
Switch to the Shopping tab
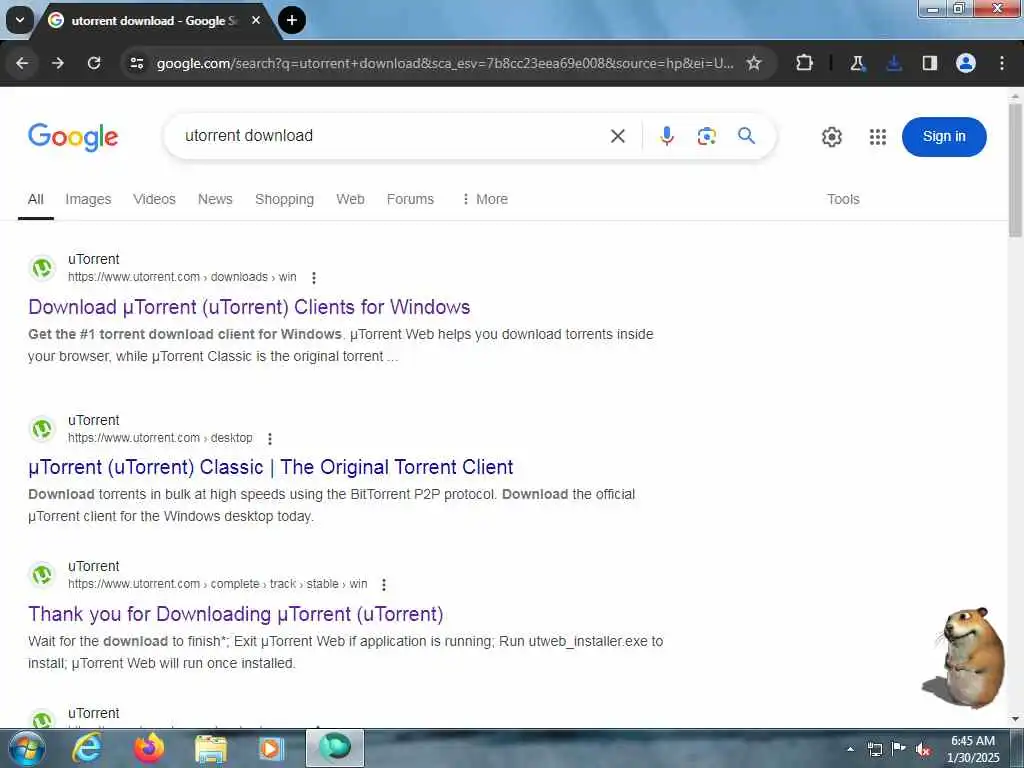click(284, 199)
